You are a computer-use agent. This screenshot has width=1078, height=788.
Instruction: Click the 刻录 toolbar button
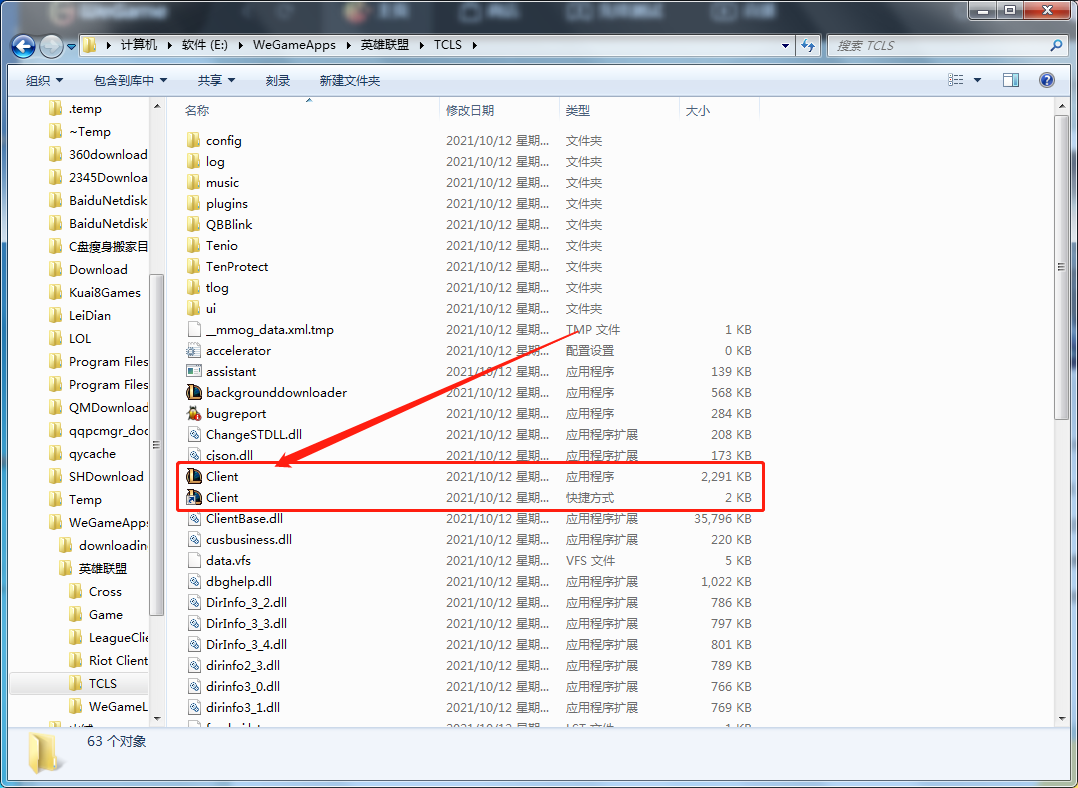tap(277, 80)
